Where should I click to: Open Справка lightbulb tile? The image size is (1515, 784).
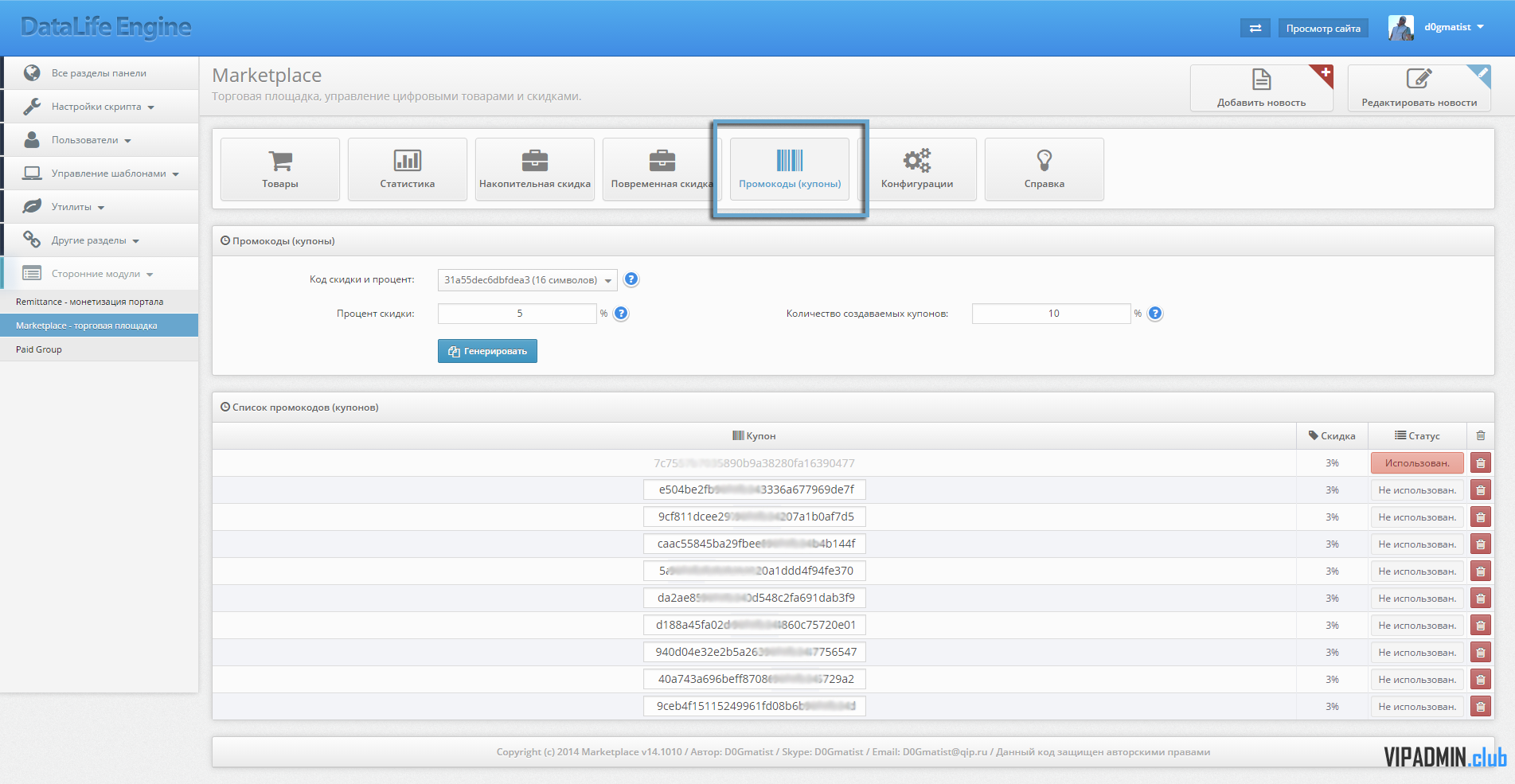coord(1044,169)
